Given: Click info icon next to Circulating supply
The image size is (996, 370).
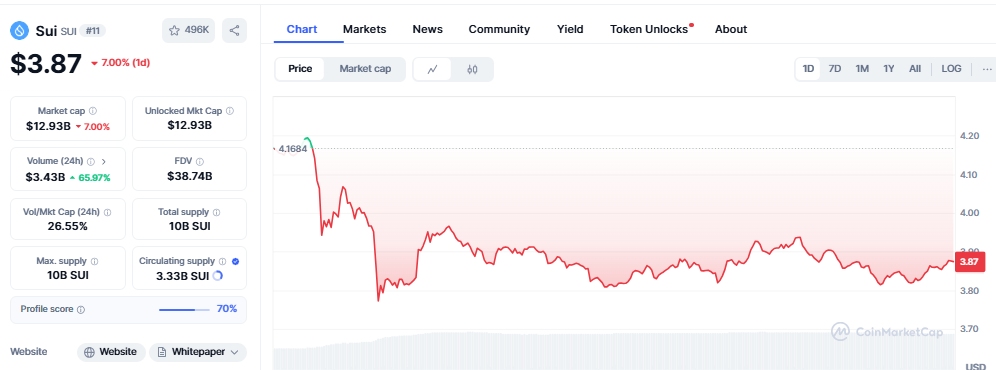Looking at the screenshot, I should click(x=222, y=261).
